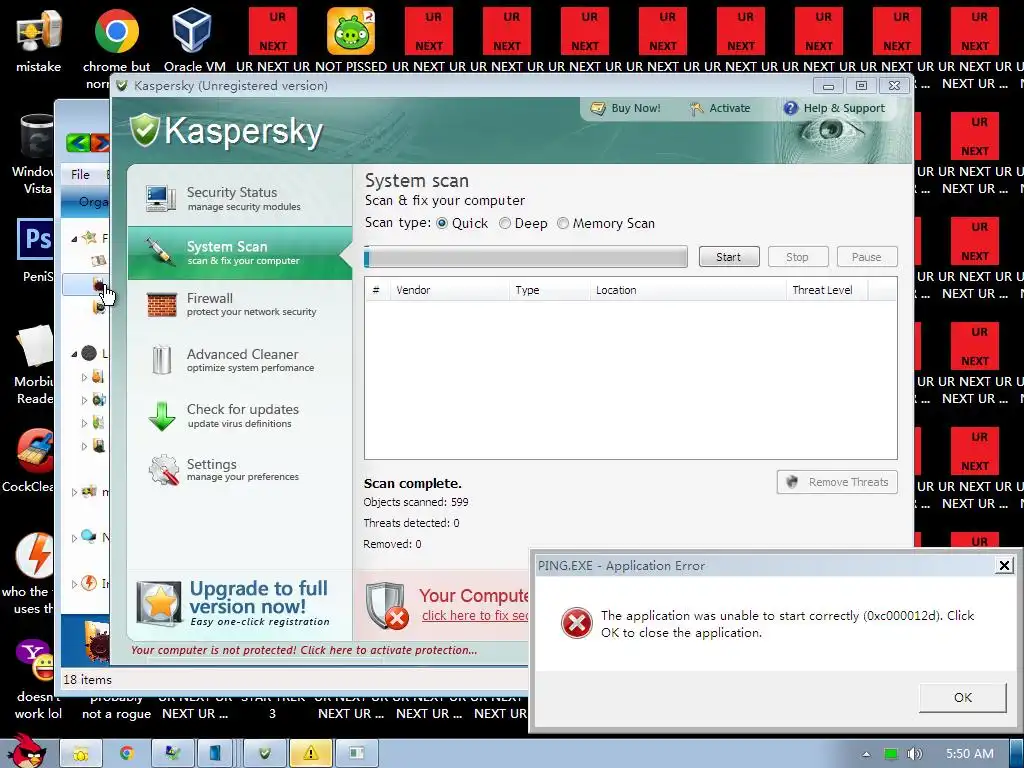Click the green Back arrow in Explorer
The image size is (1024, 768).
pos(78,142)
